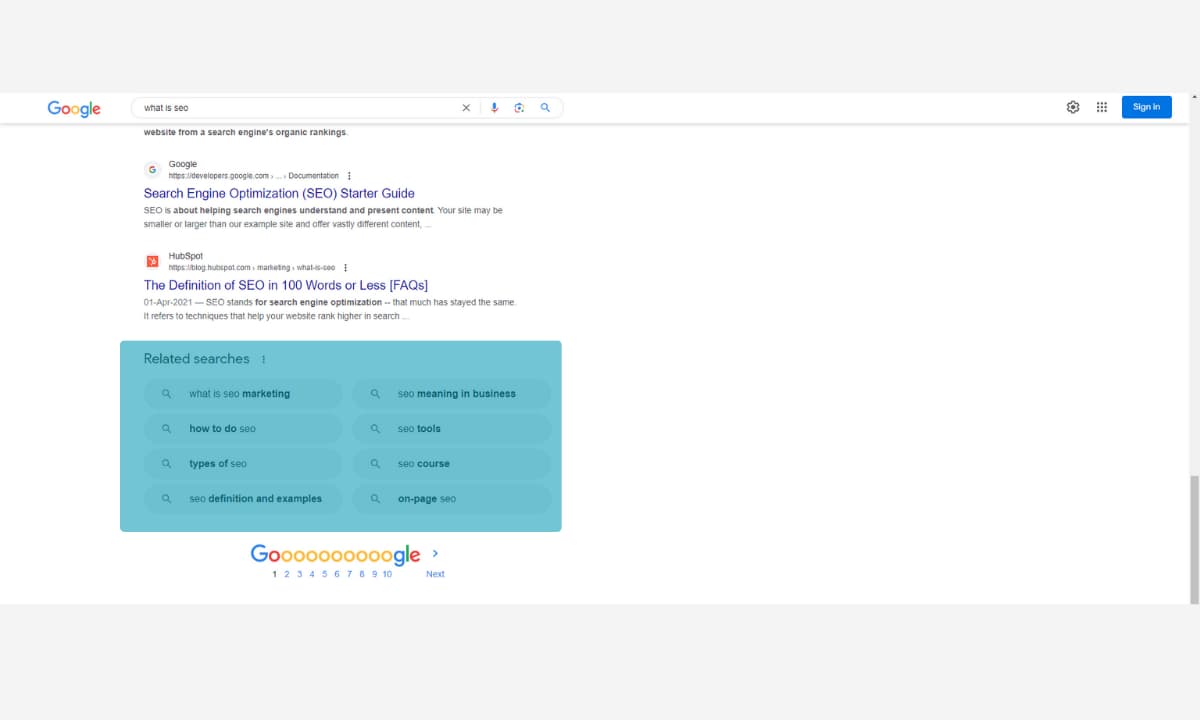1200x720 pixels.
Task: Clear the search box with X icon
Action: click(x=465, y=108)
